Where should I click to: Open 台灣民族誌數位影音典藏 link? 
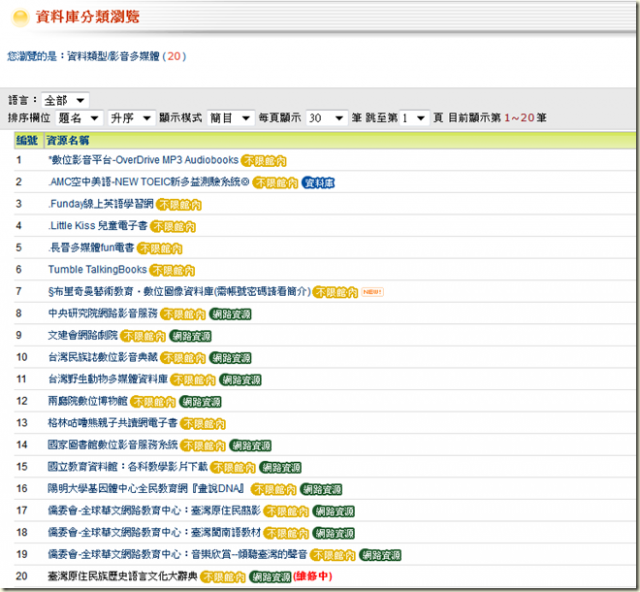pyautogui.click(x=103, y=357)
